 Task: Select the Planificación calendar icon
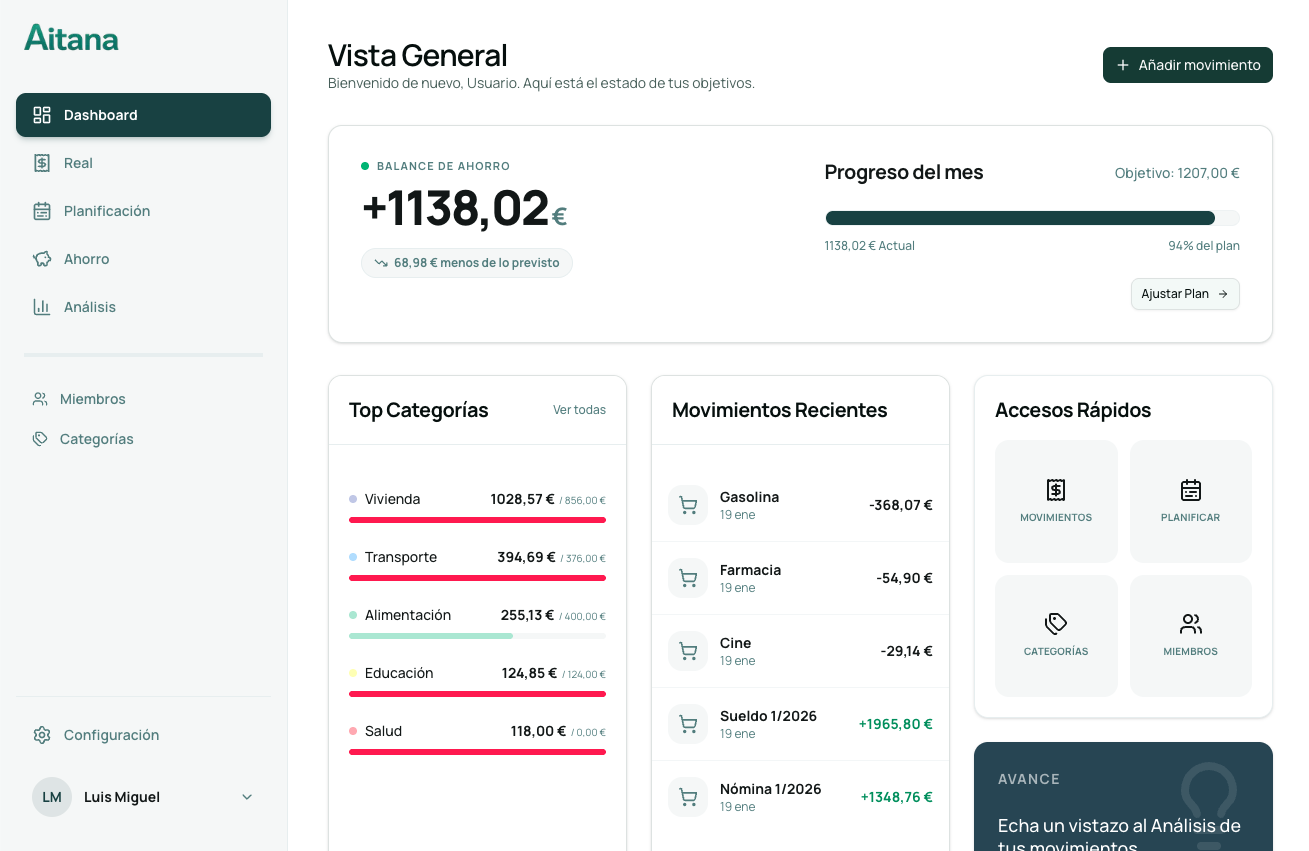tap(42, 211)
